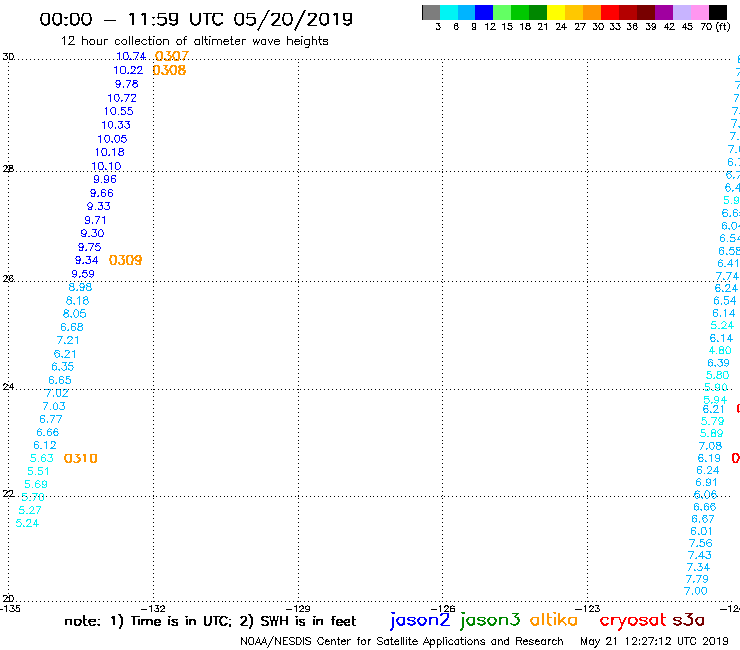
Task: Select the lavender swatch in the color scale
Action: click(682, 12)
